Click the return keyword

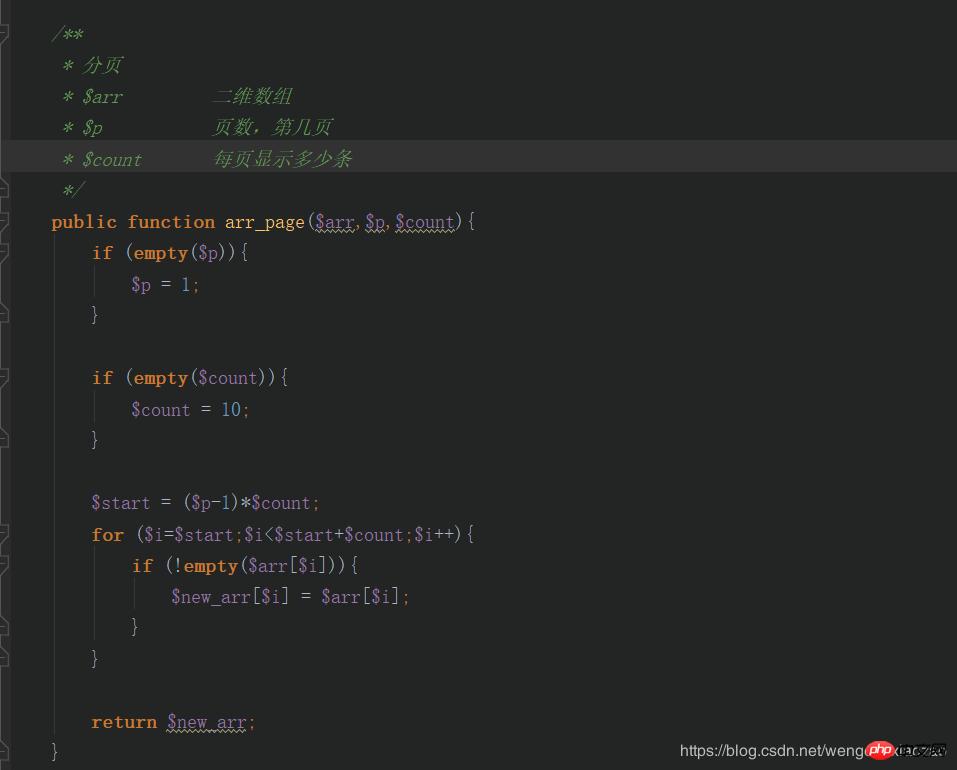click(124, 722)
